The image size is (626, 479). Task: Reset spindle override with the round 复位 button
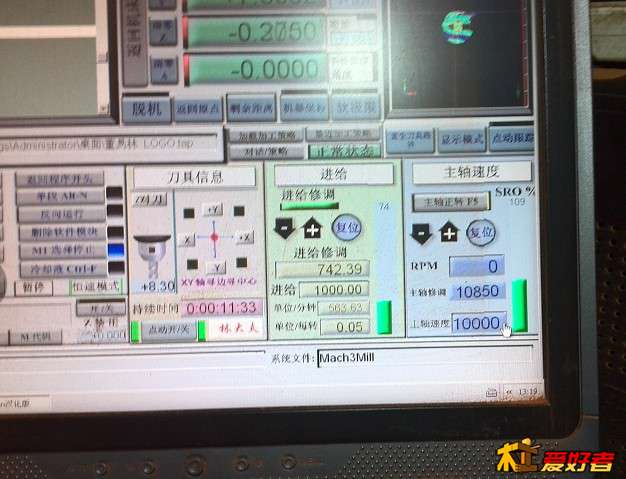tap(481, 231)
